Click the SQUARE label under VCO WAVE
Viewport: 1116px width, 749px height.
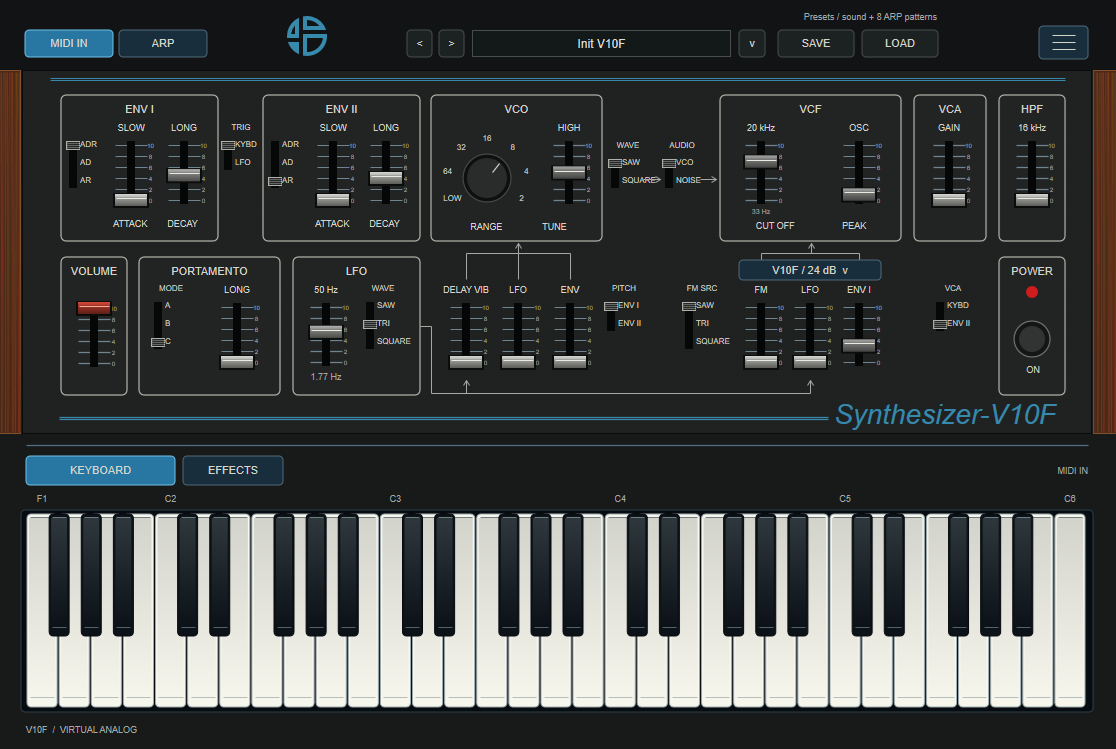pos(638,180)
